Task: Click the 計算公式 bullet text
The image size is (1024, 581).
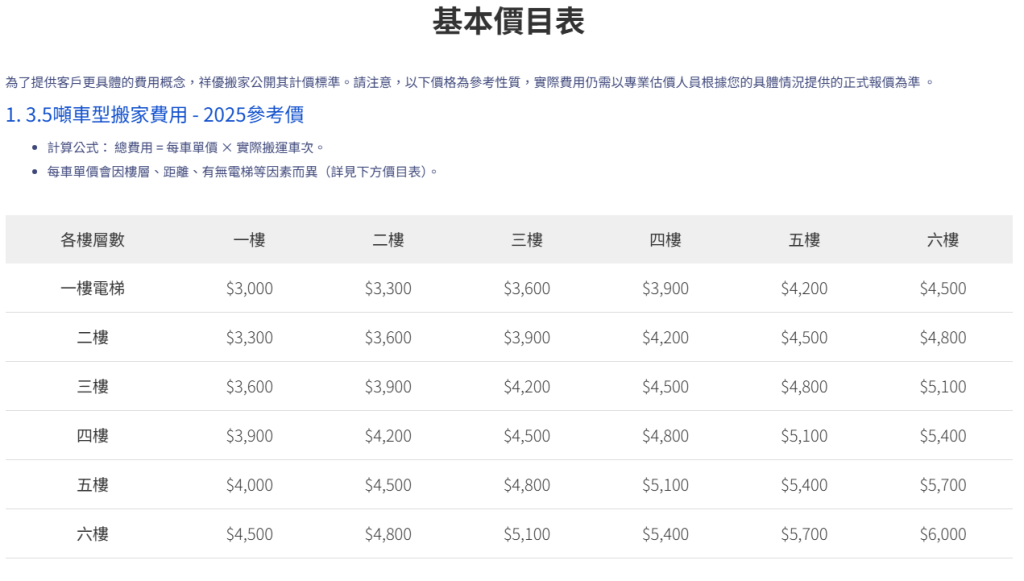Action: pos(186,147)
